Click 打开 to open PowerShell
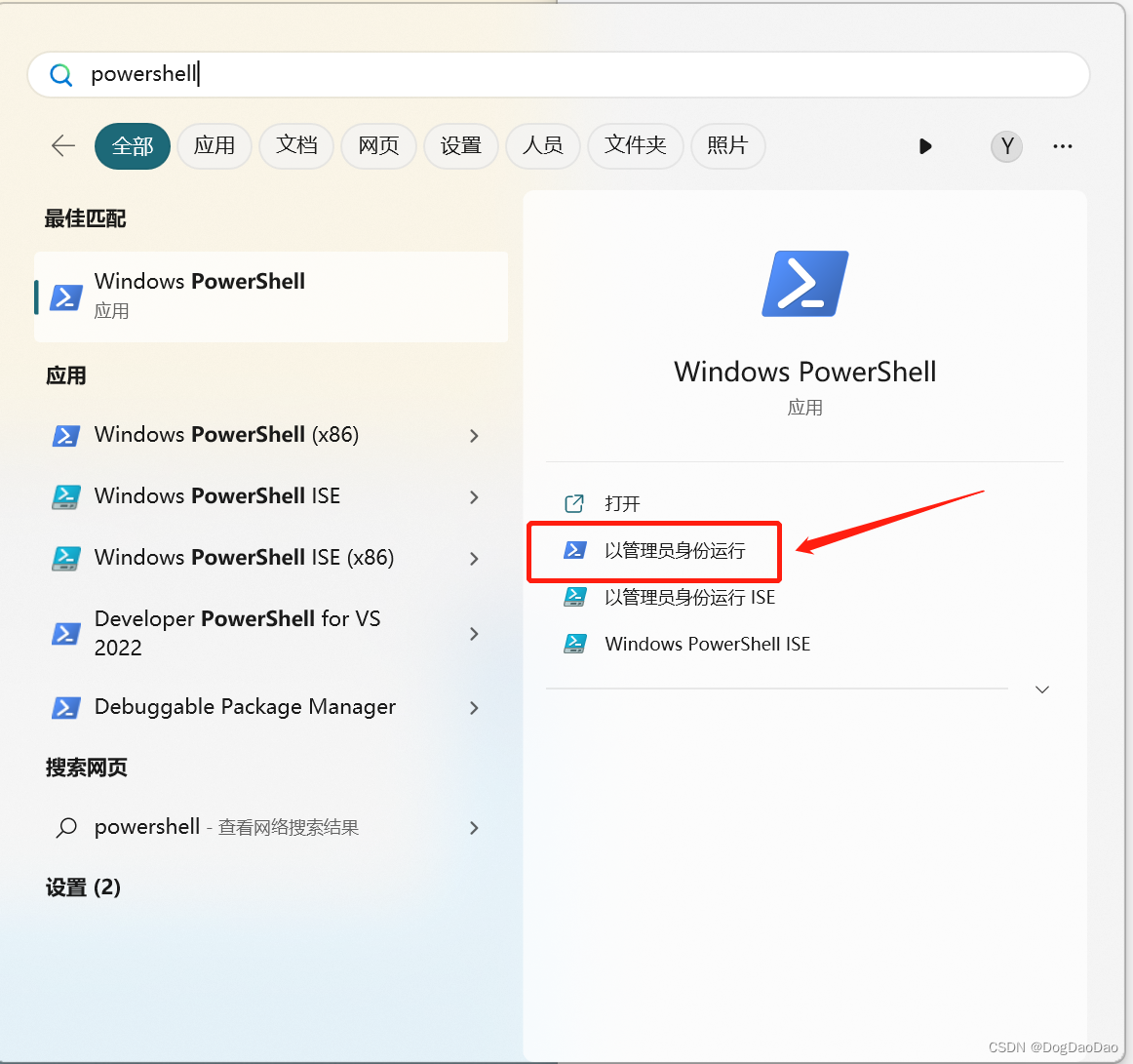 [622, 504]
